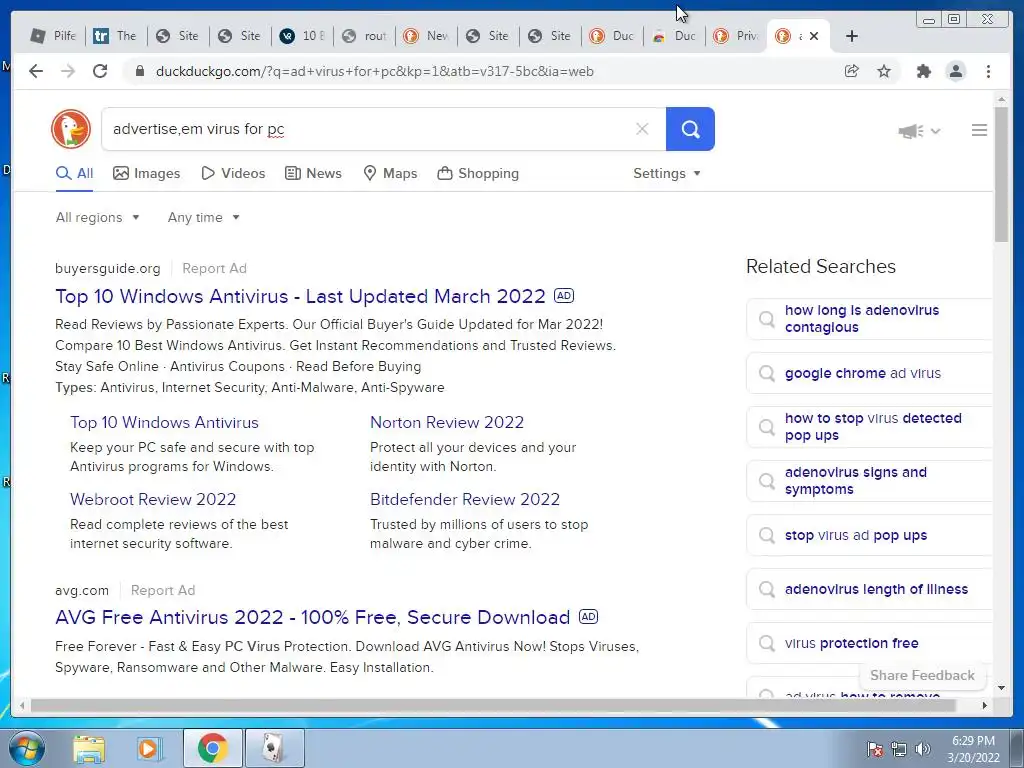Image resolution: width=1024 pixels, height=768 pixels.
Task: Switch to Images results
Action: (x=146, y=173)
